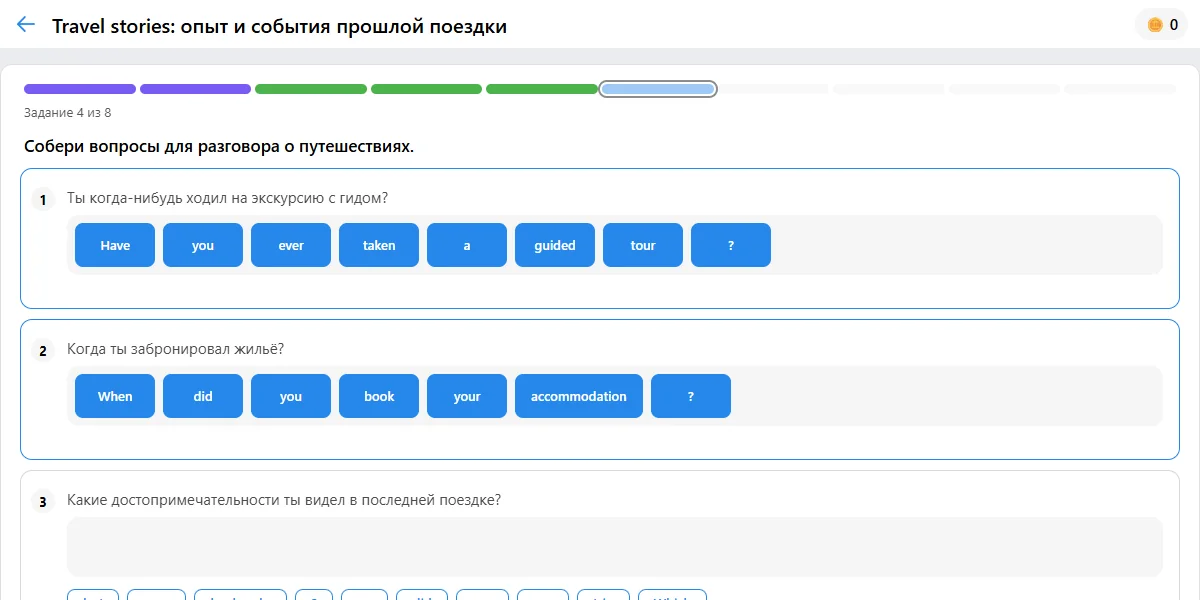The image size is (1200, 600).
Task: Click the "a" word chip
Action: coord(467,245)
